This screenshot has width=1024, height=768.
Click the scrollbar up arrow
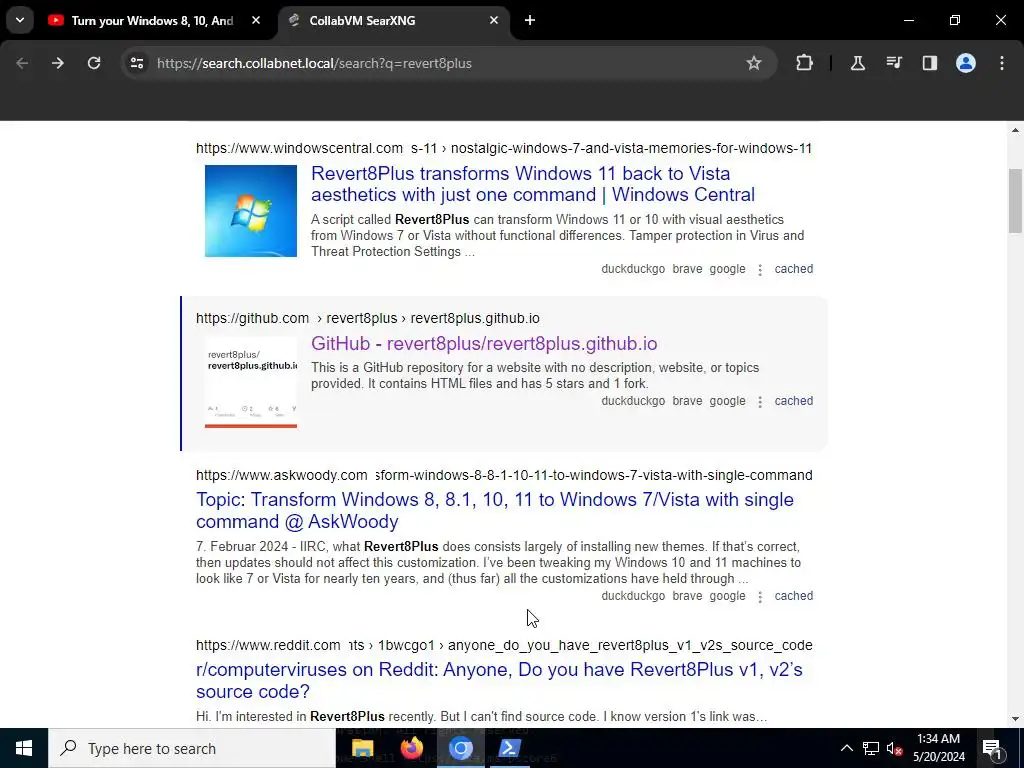1015,130
